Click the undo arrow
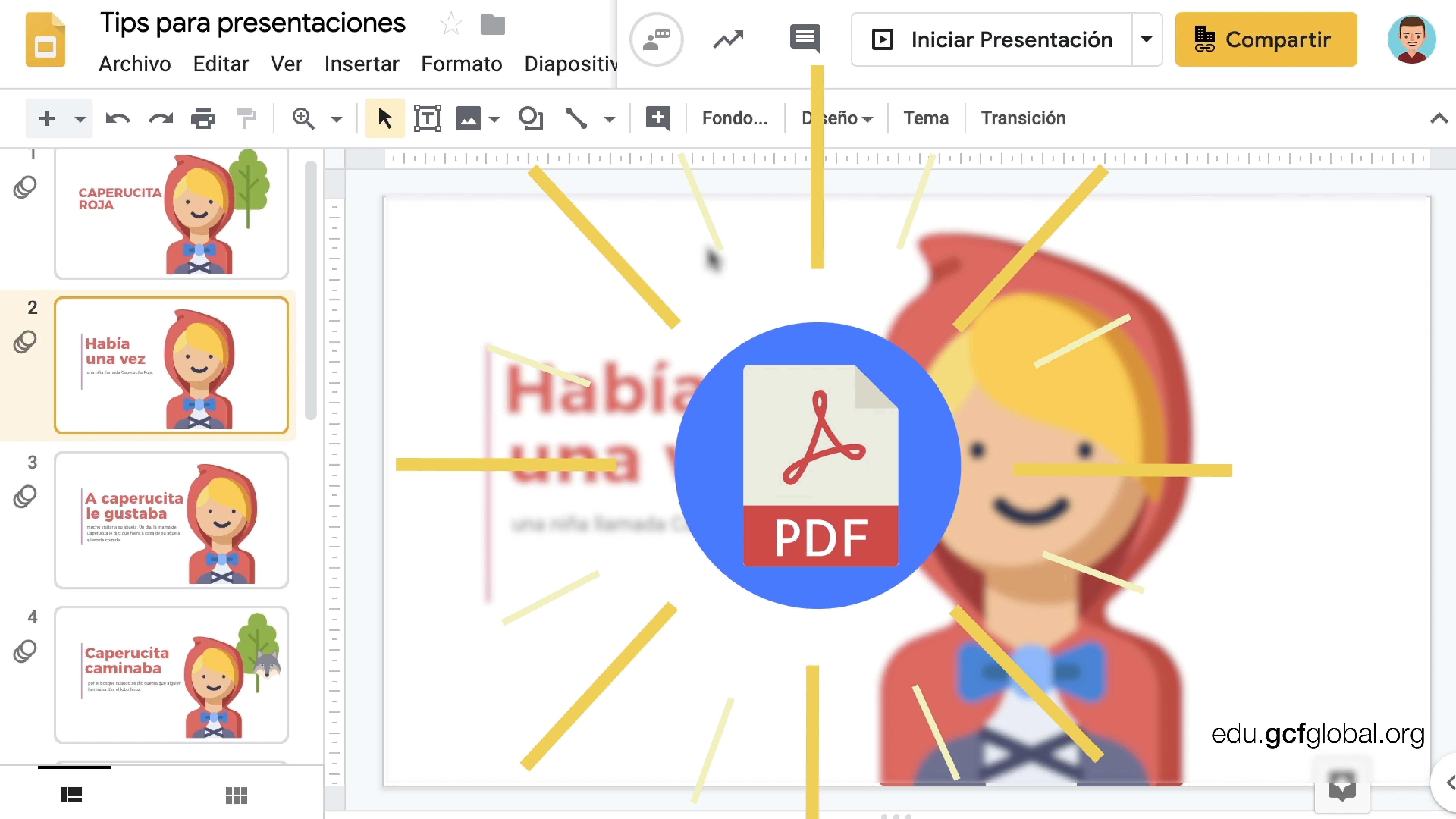 [118, 119]
